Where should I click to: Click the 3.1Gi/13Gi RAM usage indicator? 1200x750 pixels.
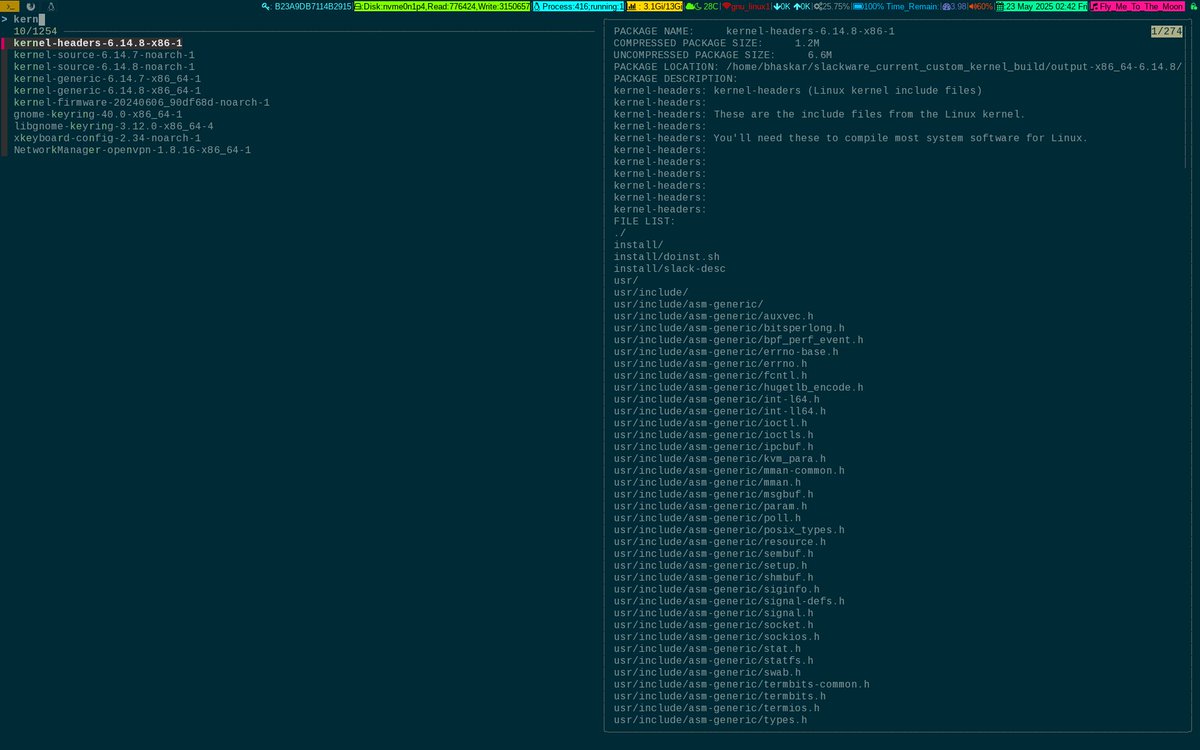653,6
